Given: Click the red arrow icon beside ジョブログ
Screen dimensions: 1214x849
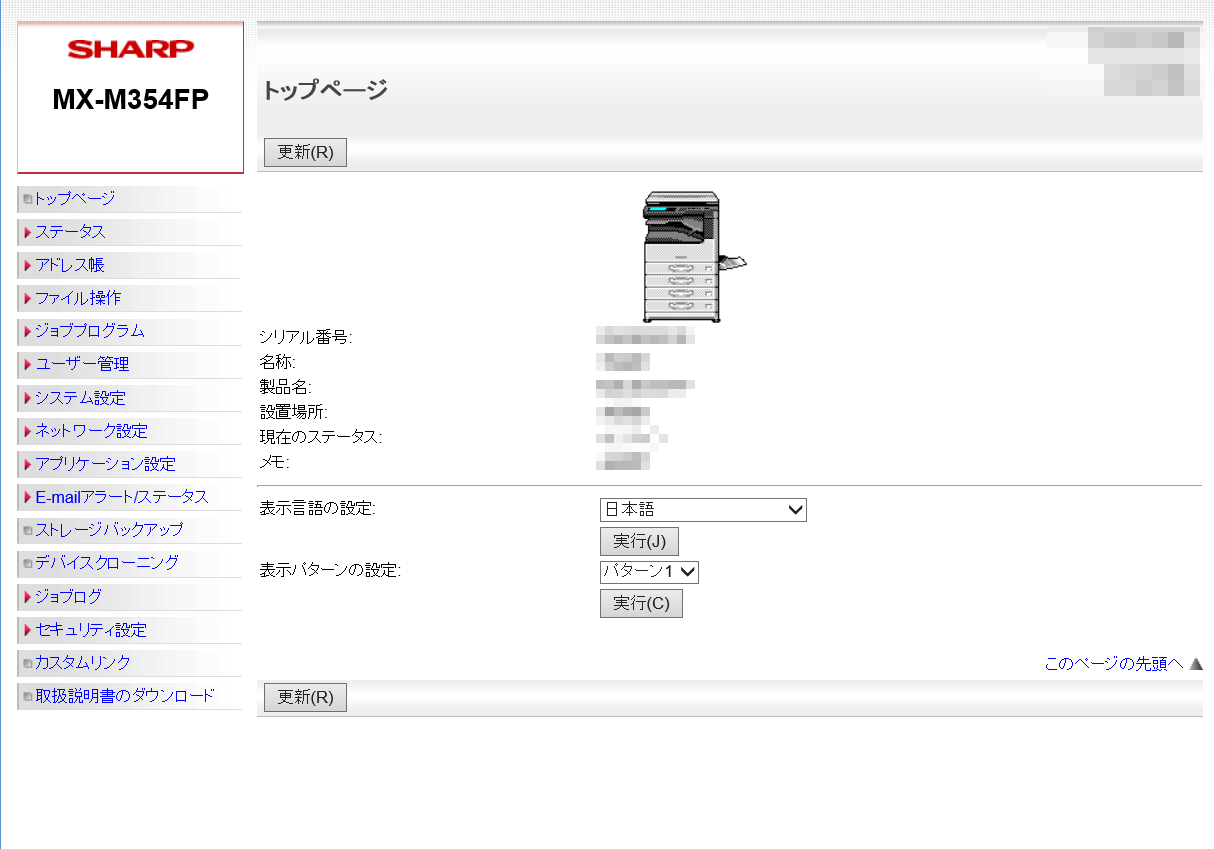Looking at the screenshot, I should point(28,597).
